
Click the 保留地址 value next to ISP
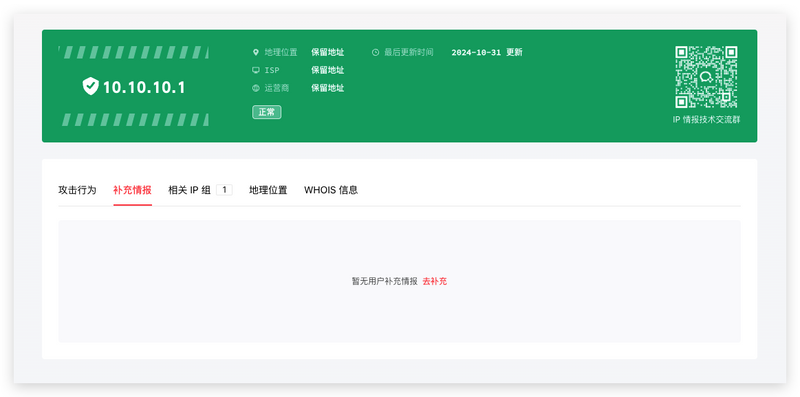click(328, 70)
